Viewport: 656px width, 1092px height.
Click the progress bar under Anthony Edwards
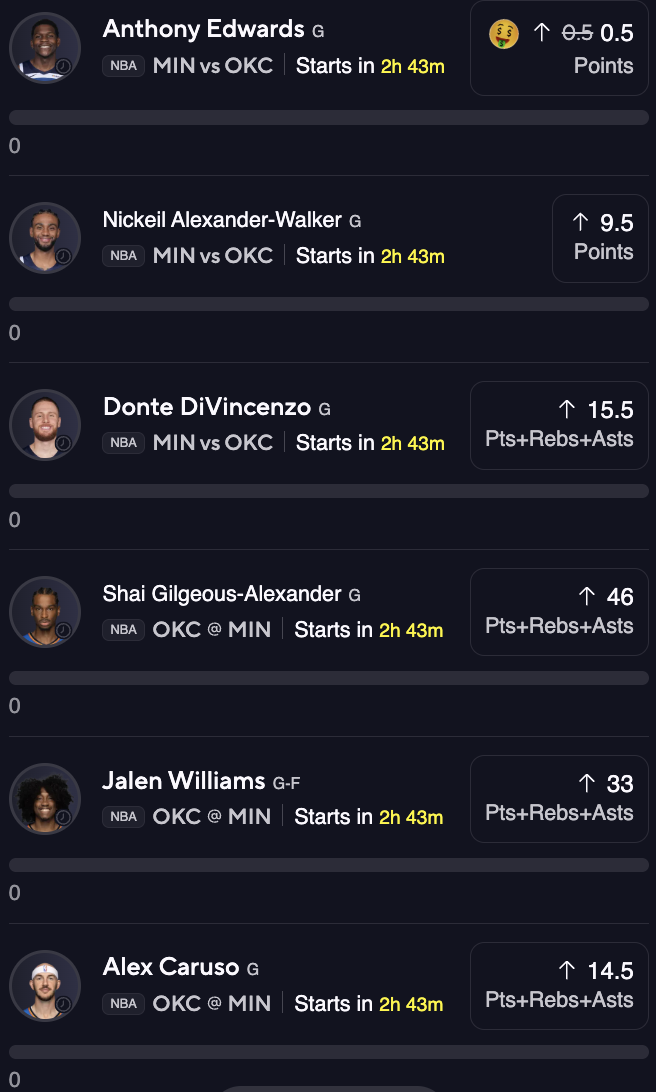pos(329,117)
